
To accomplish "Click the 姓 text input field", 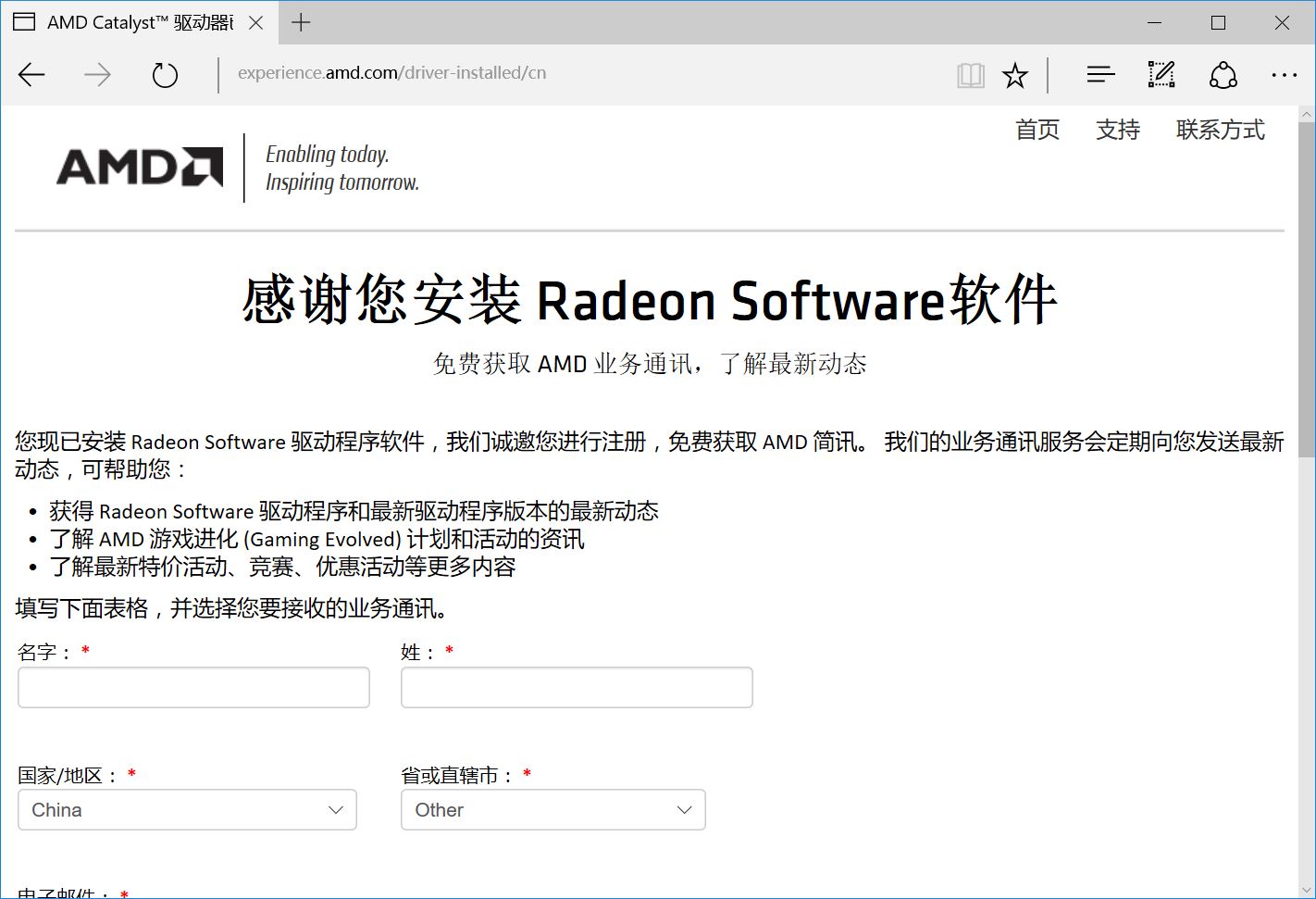I will (577, 687).
